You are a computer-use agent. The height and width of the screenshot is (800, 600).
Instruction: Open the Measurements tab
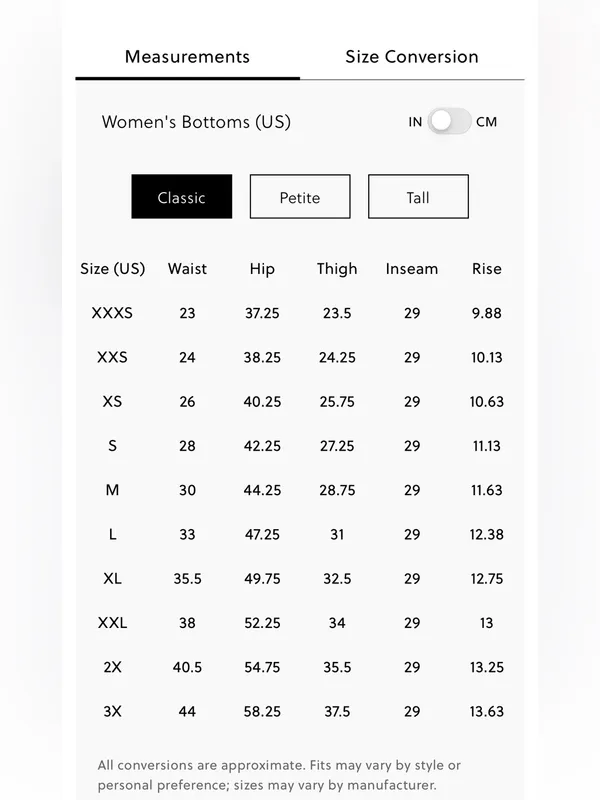[187, 57]
